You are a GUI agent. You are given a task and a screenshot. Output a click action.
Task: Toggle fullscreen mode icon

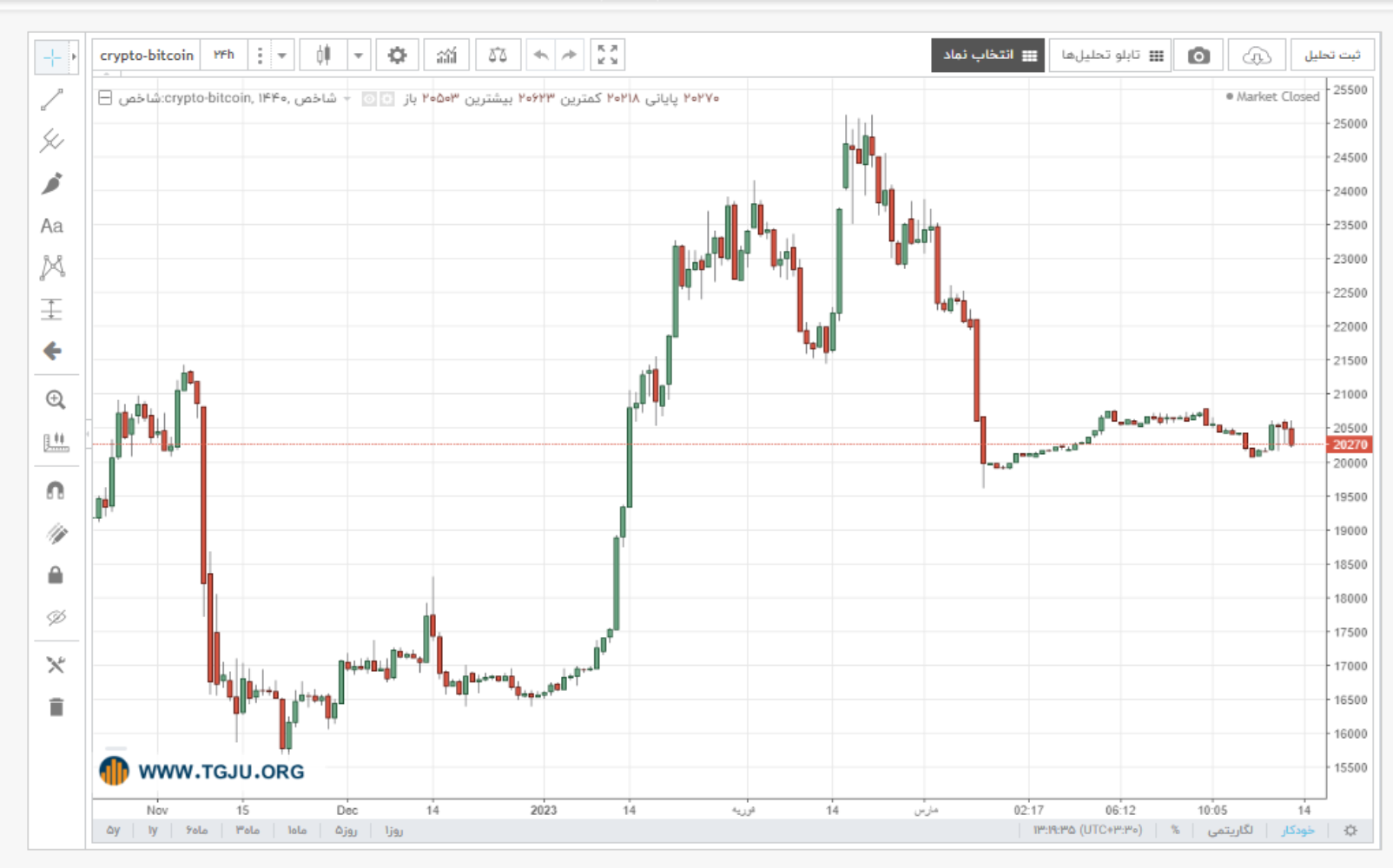tap(607, 56)
